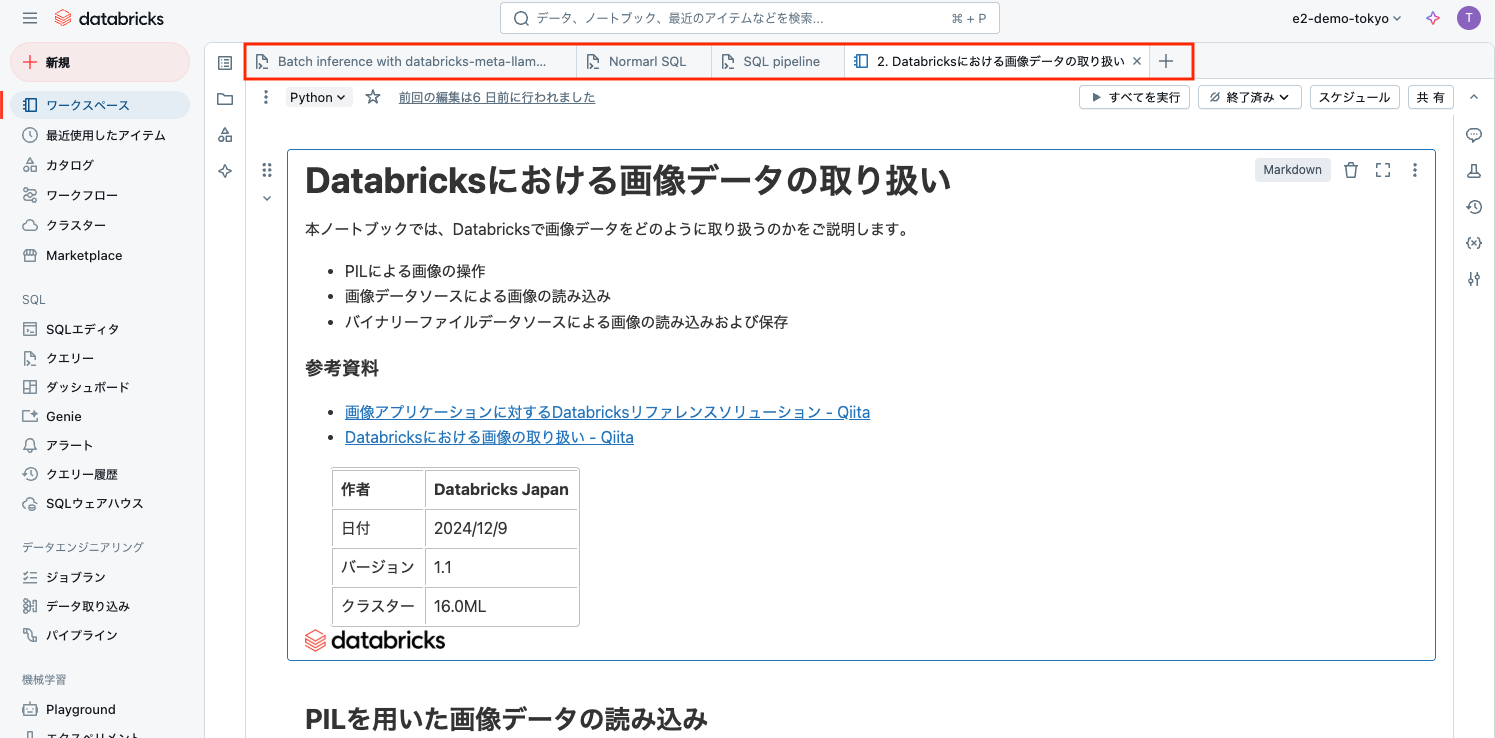Open the 終了済み cluster attach dropdown
Viewport: 1495px width, 738px height.
click(x=1249, y=97)
